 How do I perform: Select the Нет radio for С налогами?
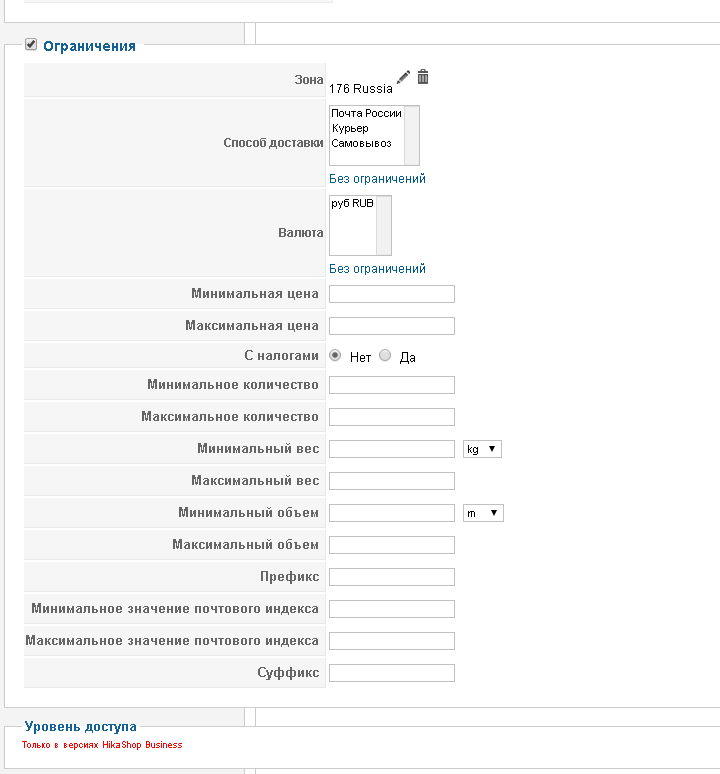335,356
